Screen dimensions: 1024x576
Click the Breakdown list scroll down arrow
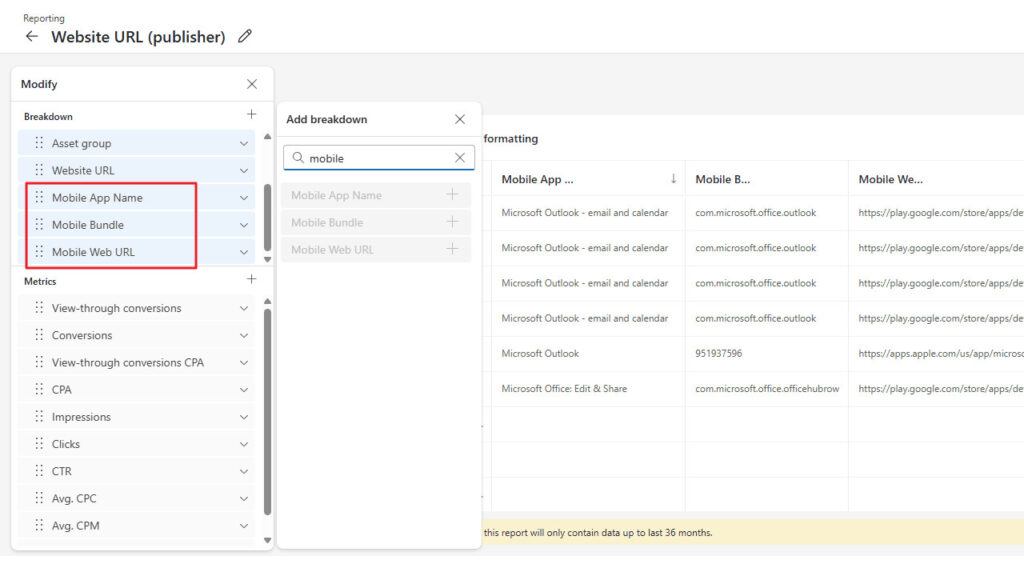(267, 259)
